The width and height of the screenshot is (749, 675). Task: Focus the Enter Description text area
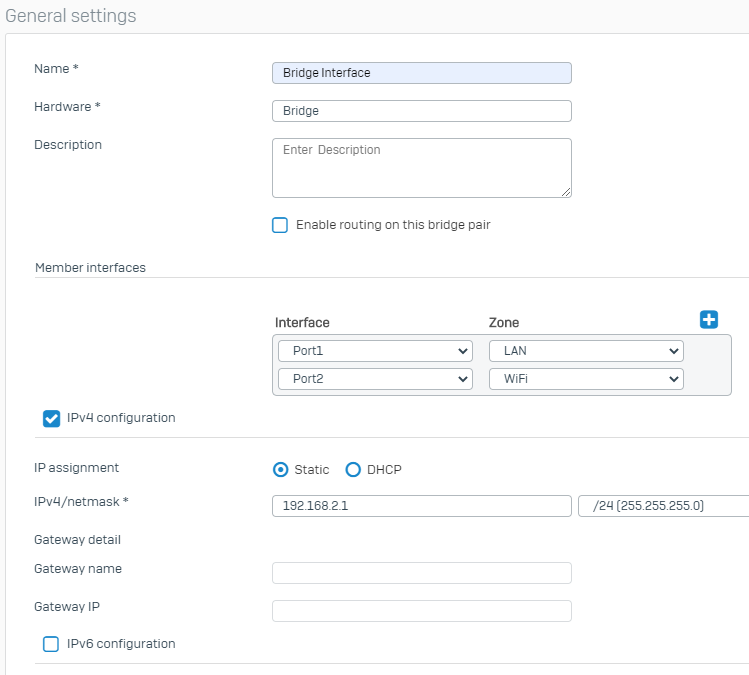[421, 167]
